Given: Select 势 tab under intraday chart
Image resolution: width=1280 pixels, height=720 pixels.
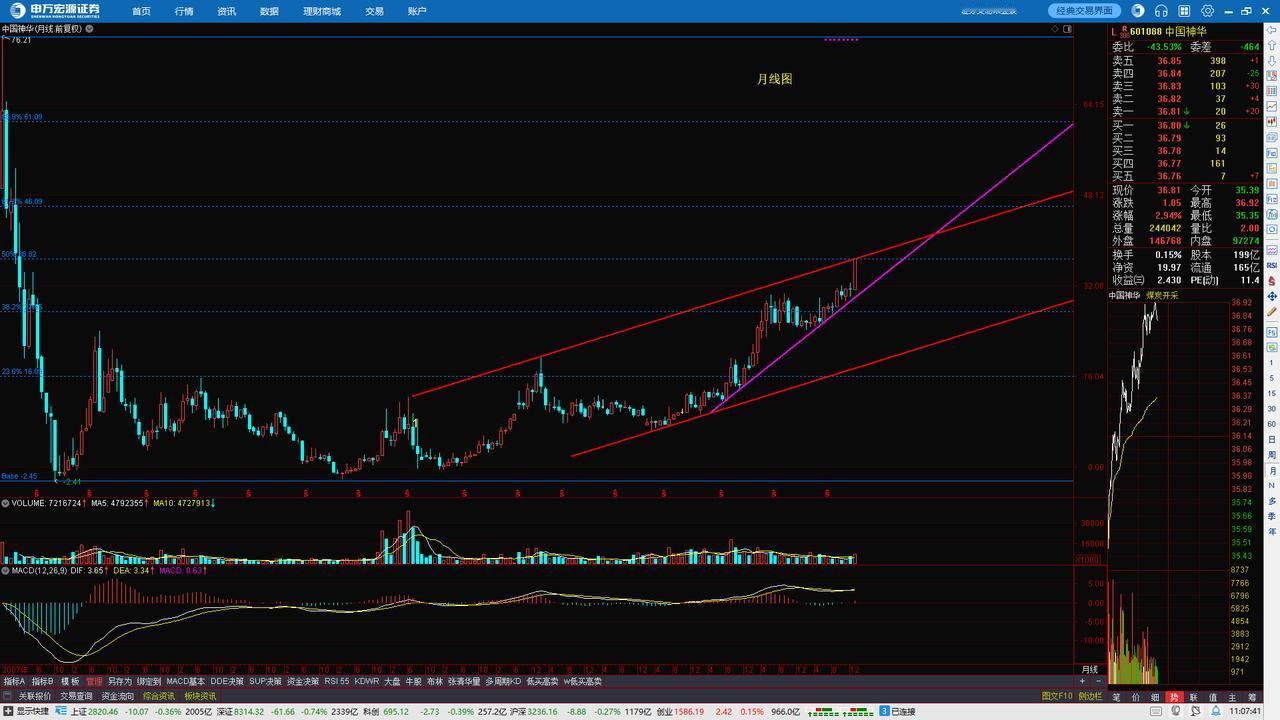Looking at the screenshot, I should click(x=1174, y=697).
